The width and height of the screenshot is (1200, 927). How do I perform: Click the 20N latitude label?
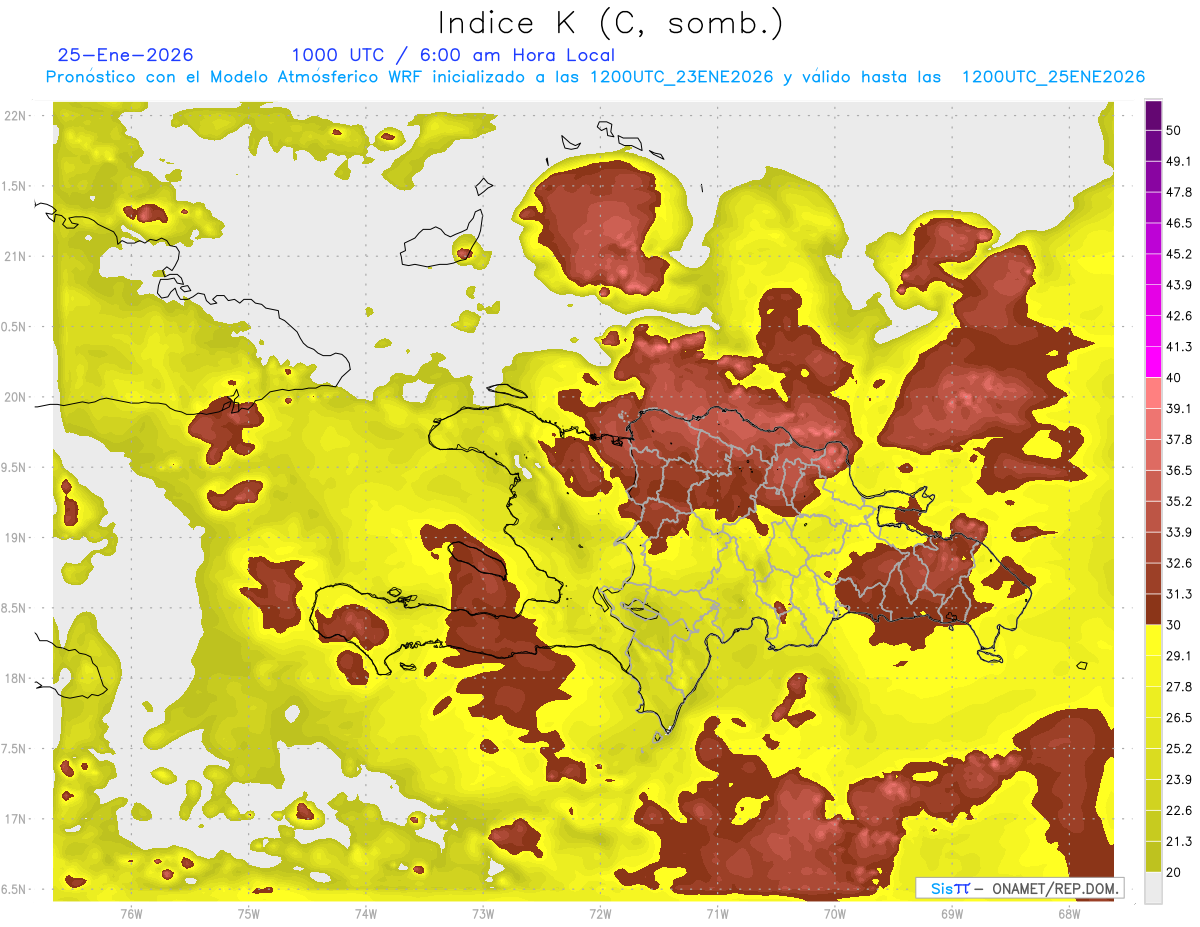tap(17, 397)
